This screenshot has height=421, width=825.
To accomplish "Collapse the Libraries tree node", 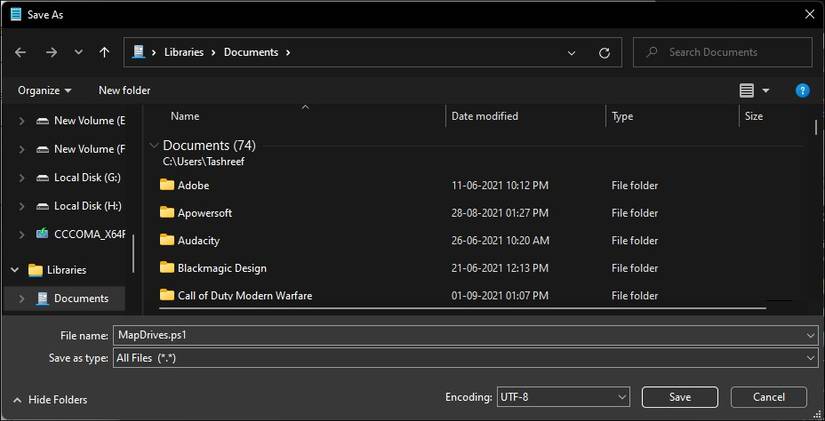I will (15, 270).
